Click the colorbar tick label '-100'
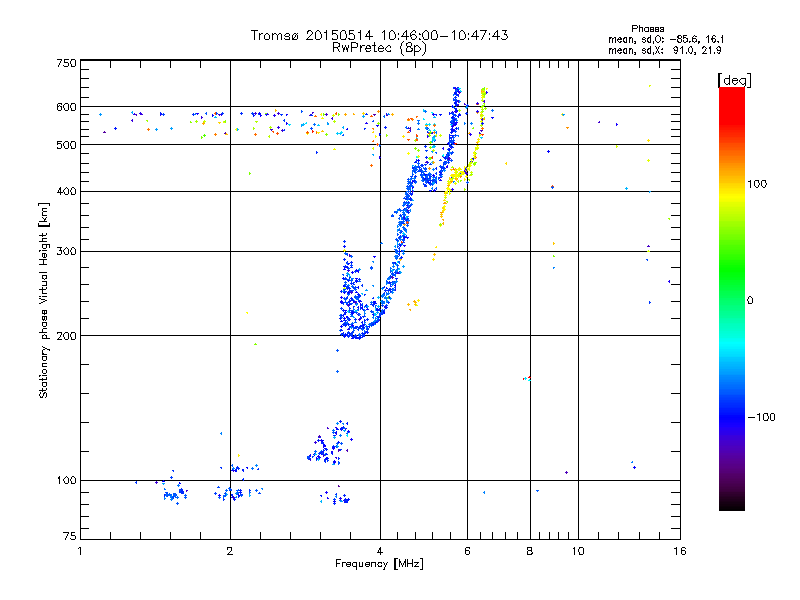This screenshot has width=800, height=600. coord(761,417)
